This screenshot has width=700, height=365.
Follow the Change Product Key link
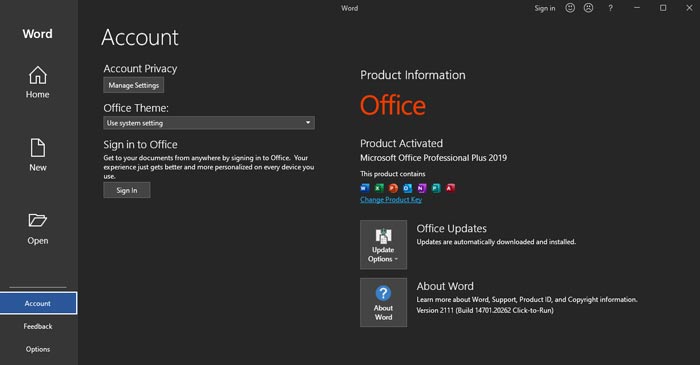pyautogui.click(x=391, y=200)
